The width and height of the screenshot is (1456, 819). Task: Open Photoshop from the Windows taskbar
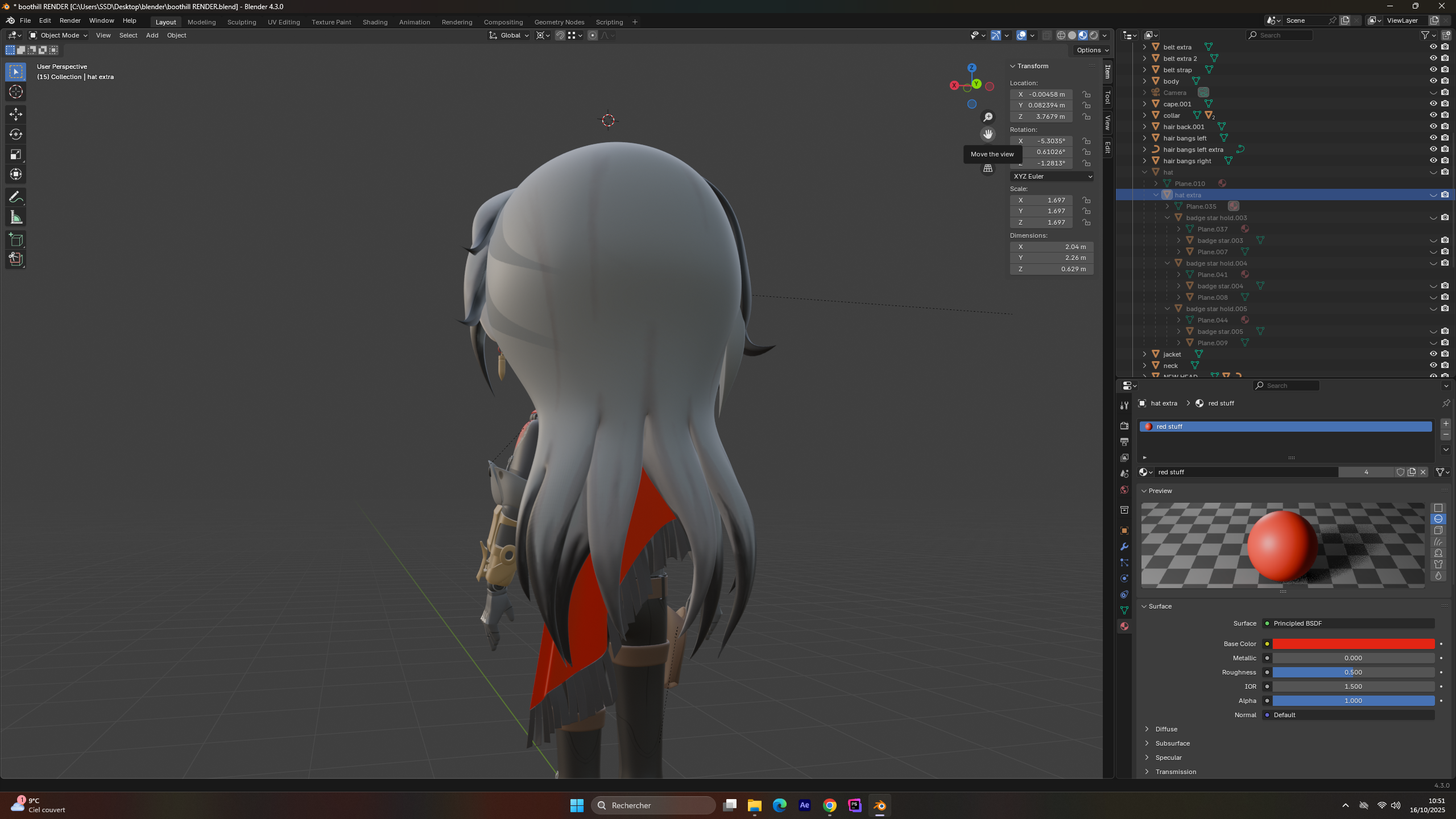(854, 805)
